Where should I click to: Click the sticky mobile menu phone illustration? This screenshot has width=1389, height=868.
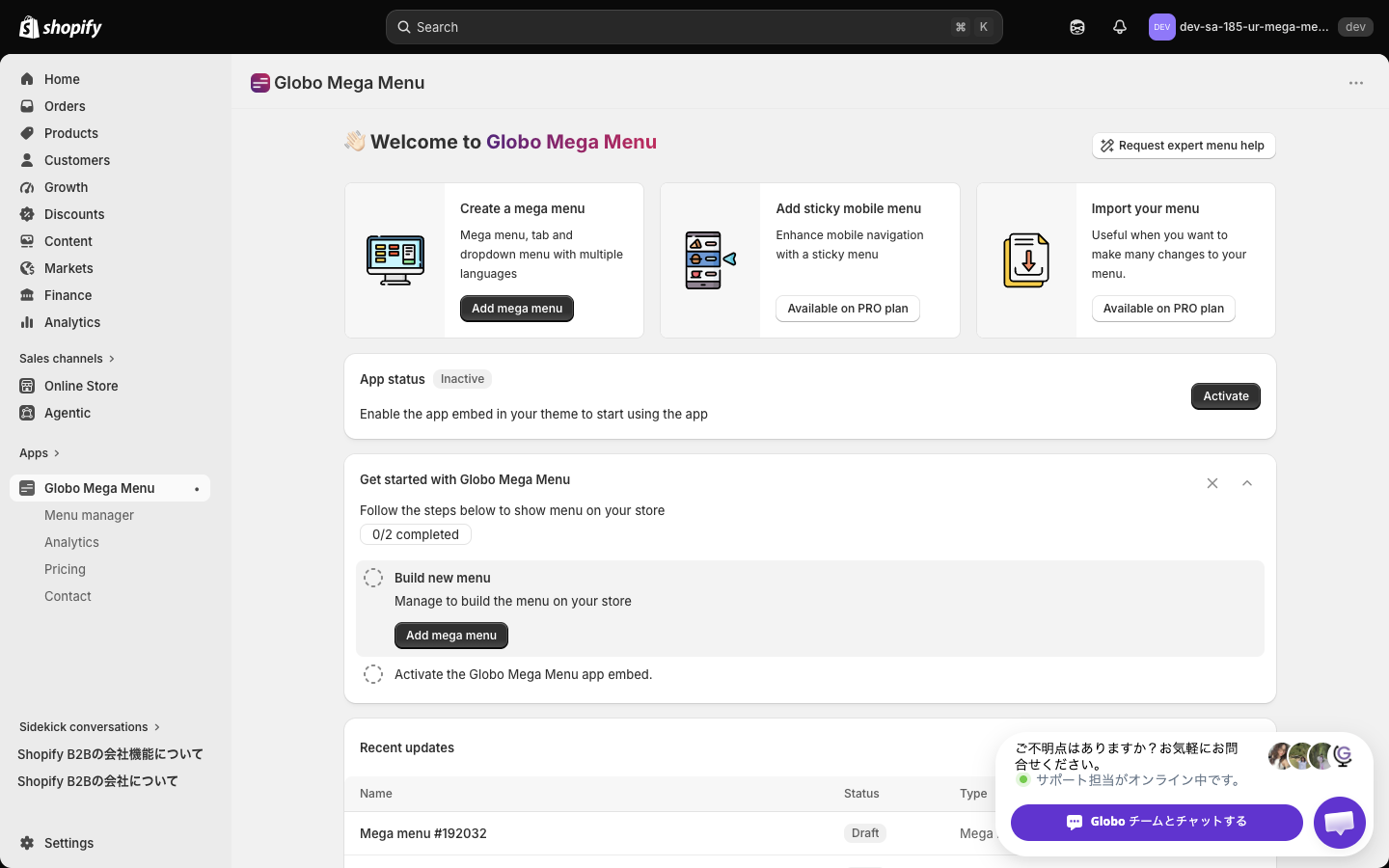[x=711, y=260]
